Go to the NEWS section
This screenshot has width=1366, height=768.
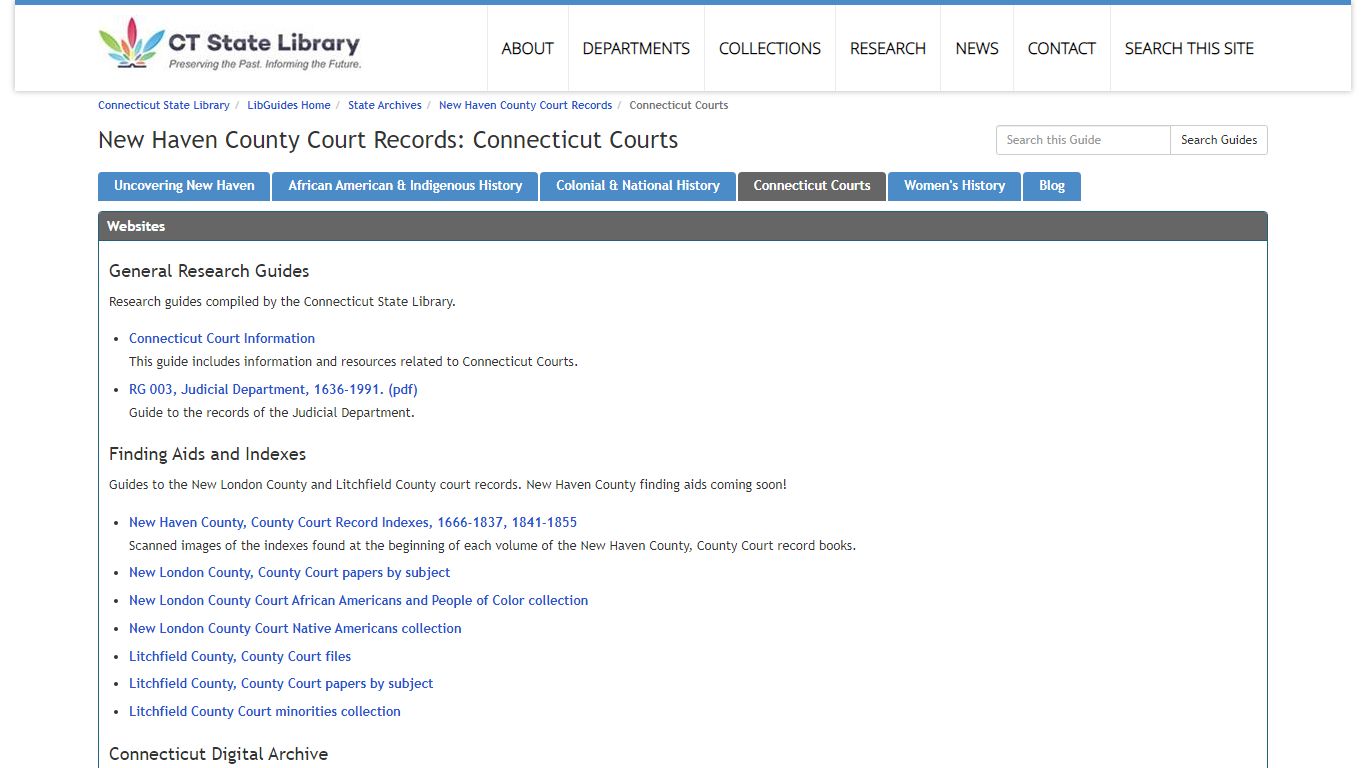[x=977, y=48]
